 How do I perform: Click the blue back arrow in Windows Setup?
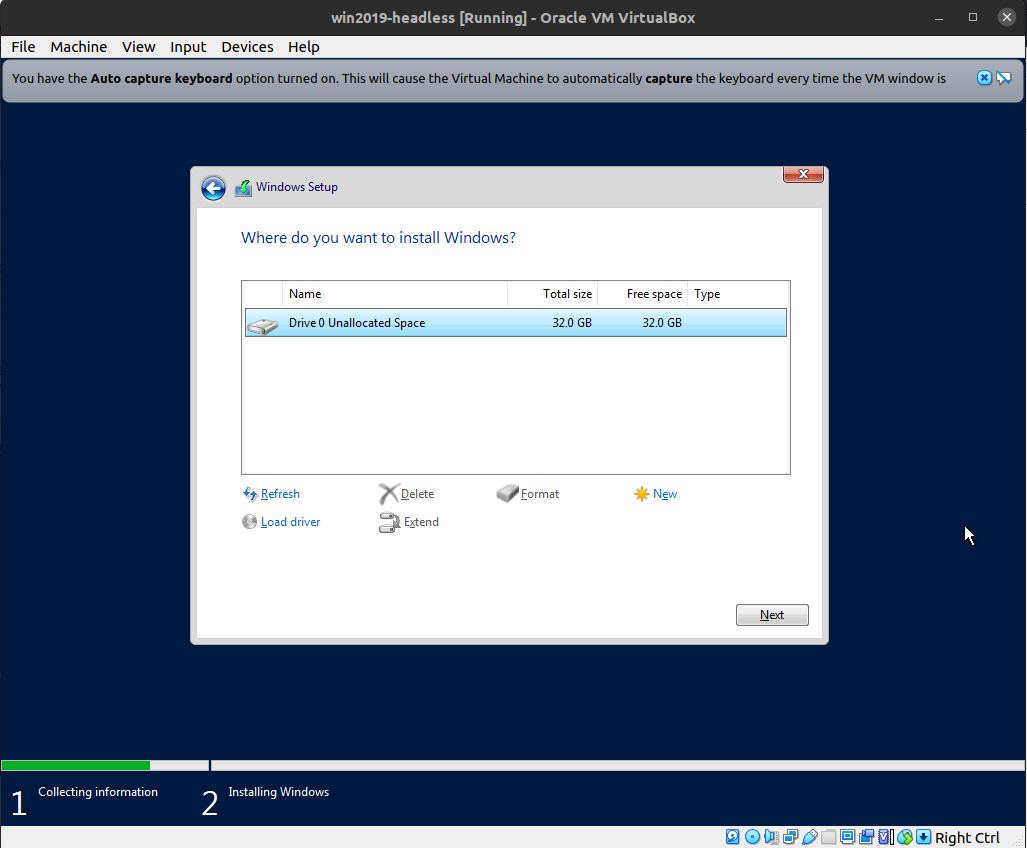point(213,188)
